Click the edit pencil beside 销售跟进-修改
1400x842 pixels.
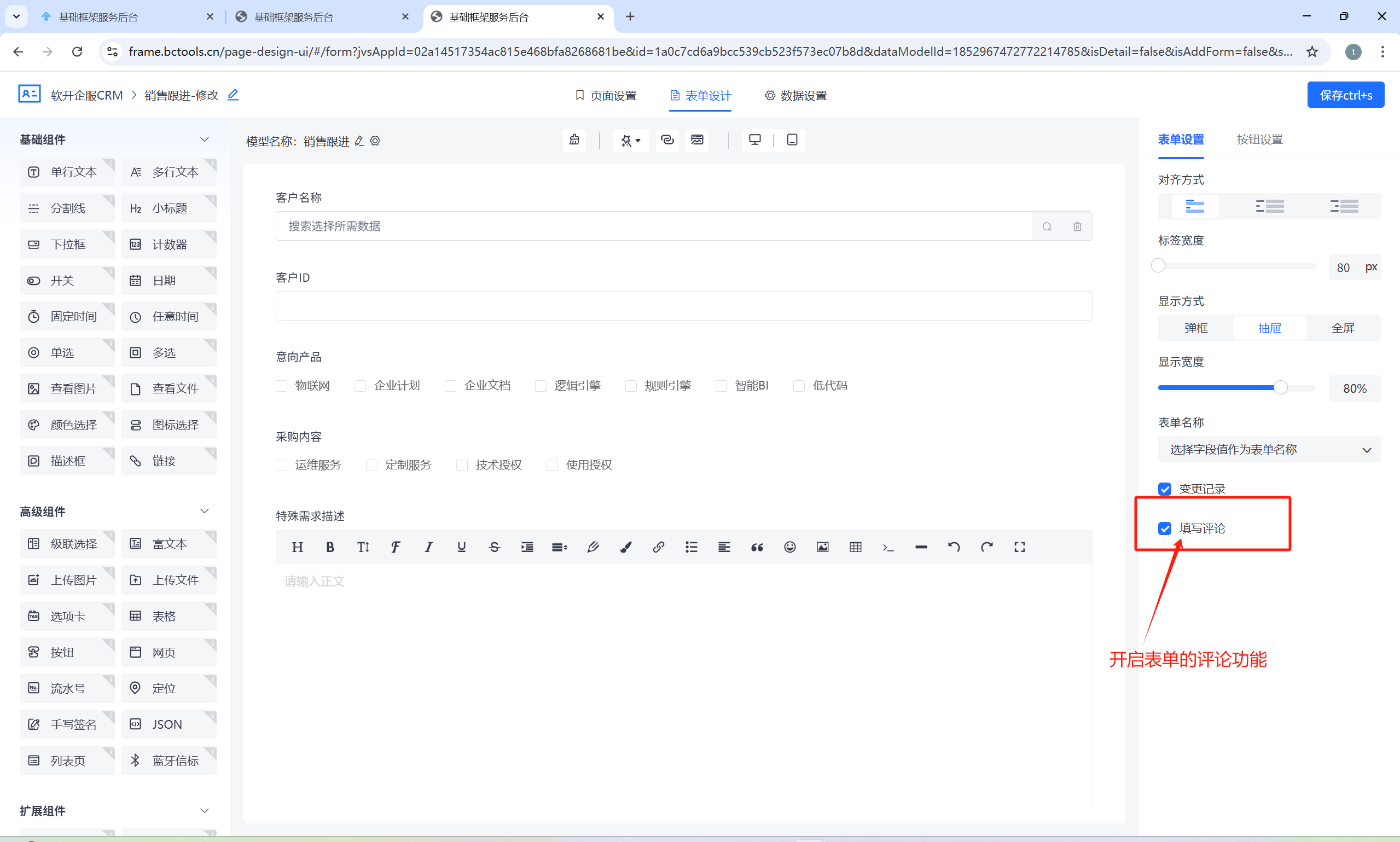(x=233, y=95)
